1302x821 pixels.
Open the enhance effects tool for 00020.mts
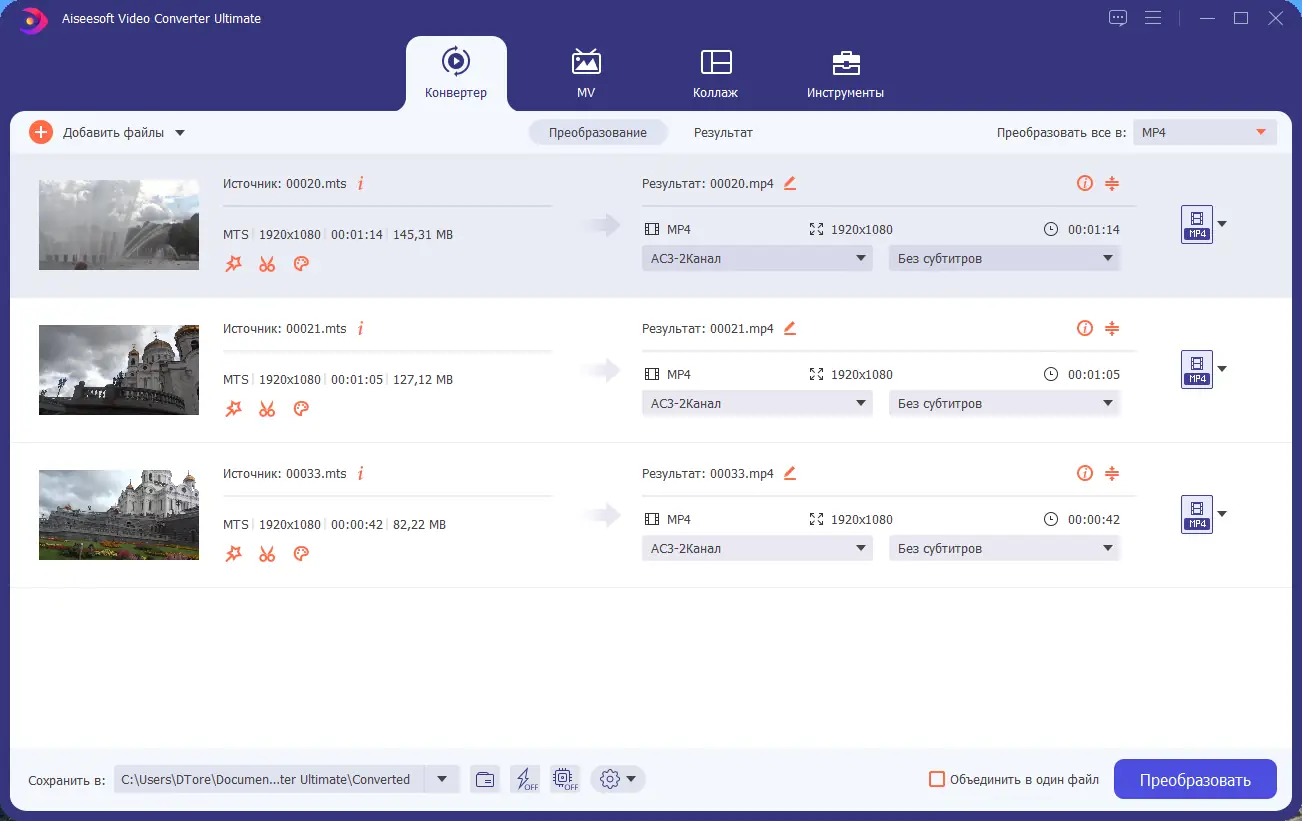(233, 264)
